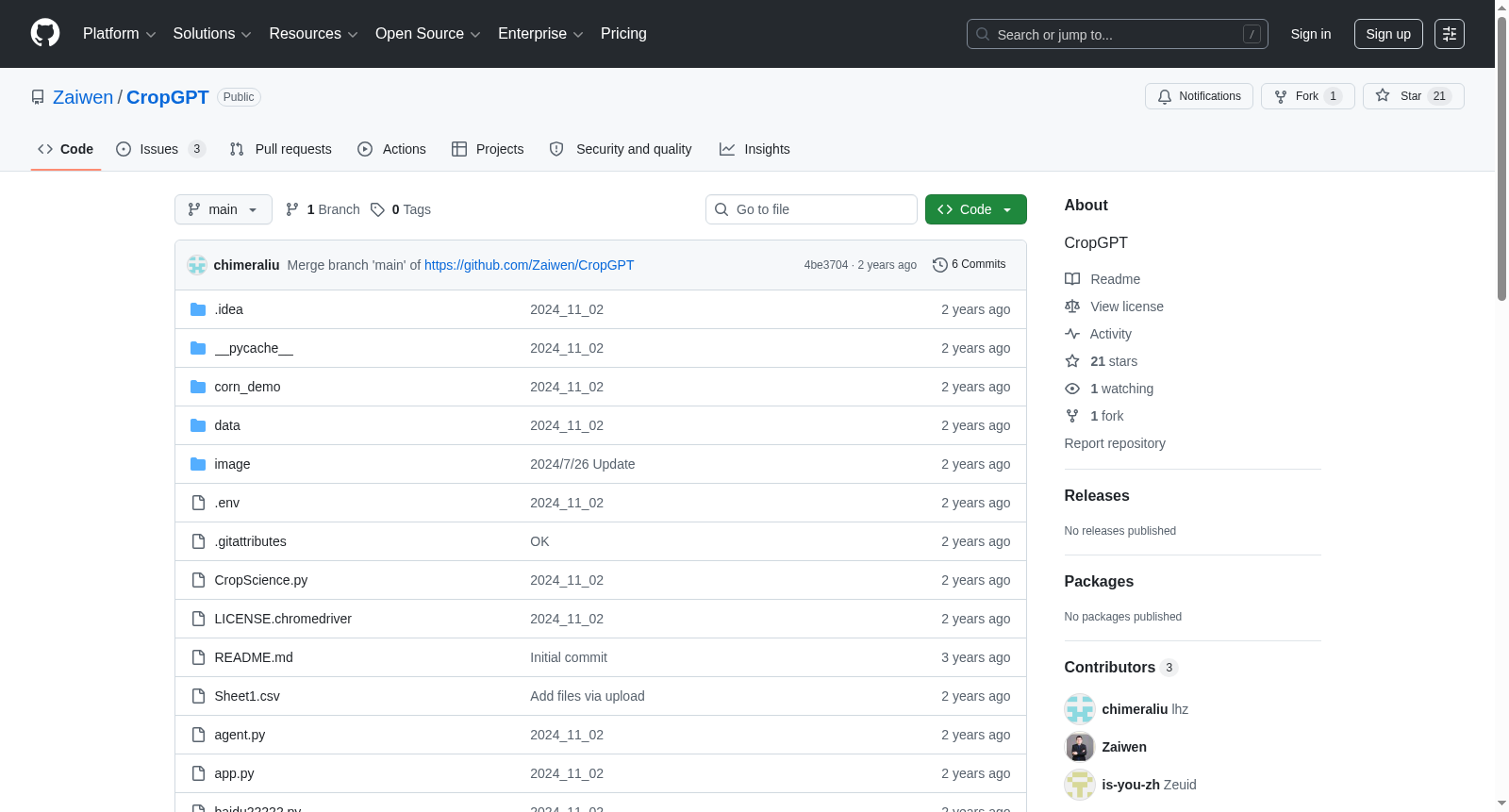View the 6 Commits history

pyautogui.click(x=970, y=265)
